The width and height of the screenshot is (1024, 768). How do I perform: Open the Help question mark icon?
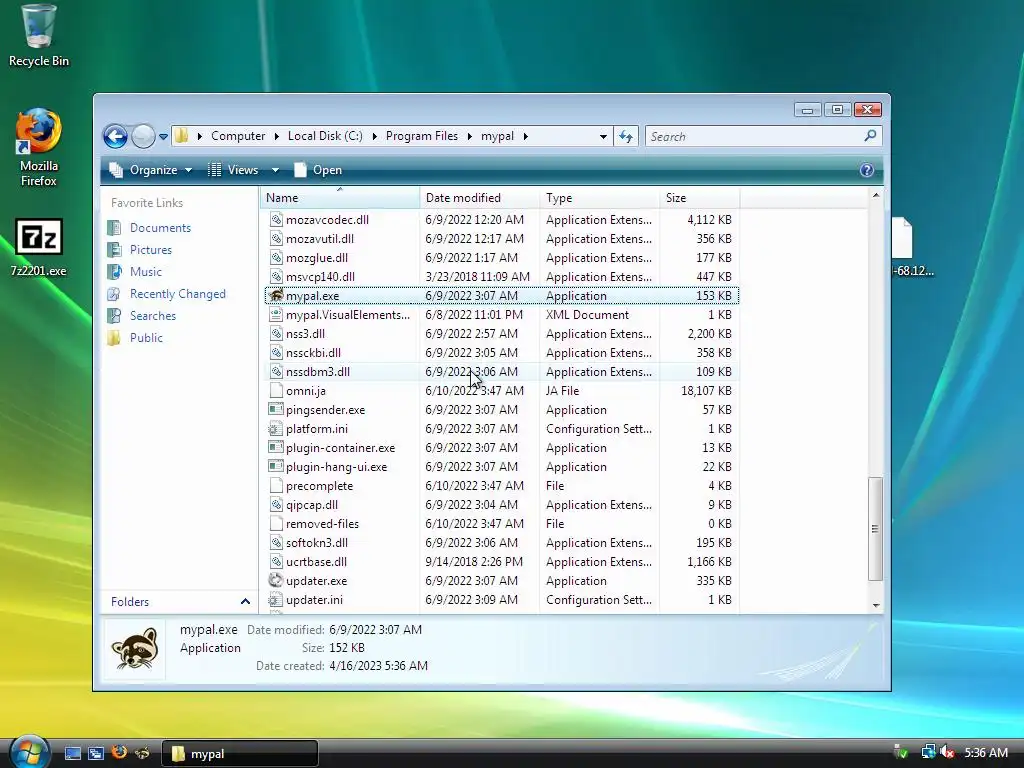click(867, 170)
